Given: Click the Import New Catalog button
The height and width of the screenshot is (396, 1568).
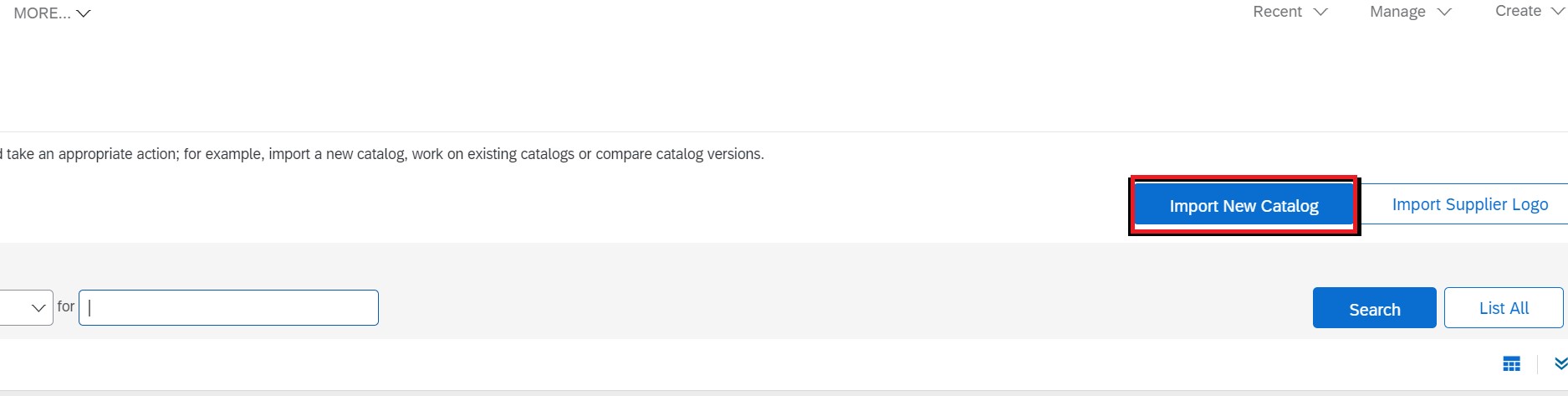Looking at the screenshot, I should tap(1244, 206).
